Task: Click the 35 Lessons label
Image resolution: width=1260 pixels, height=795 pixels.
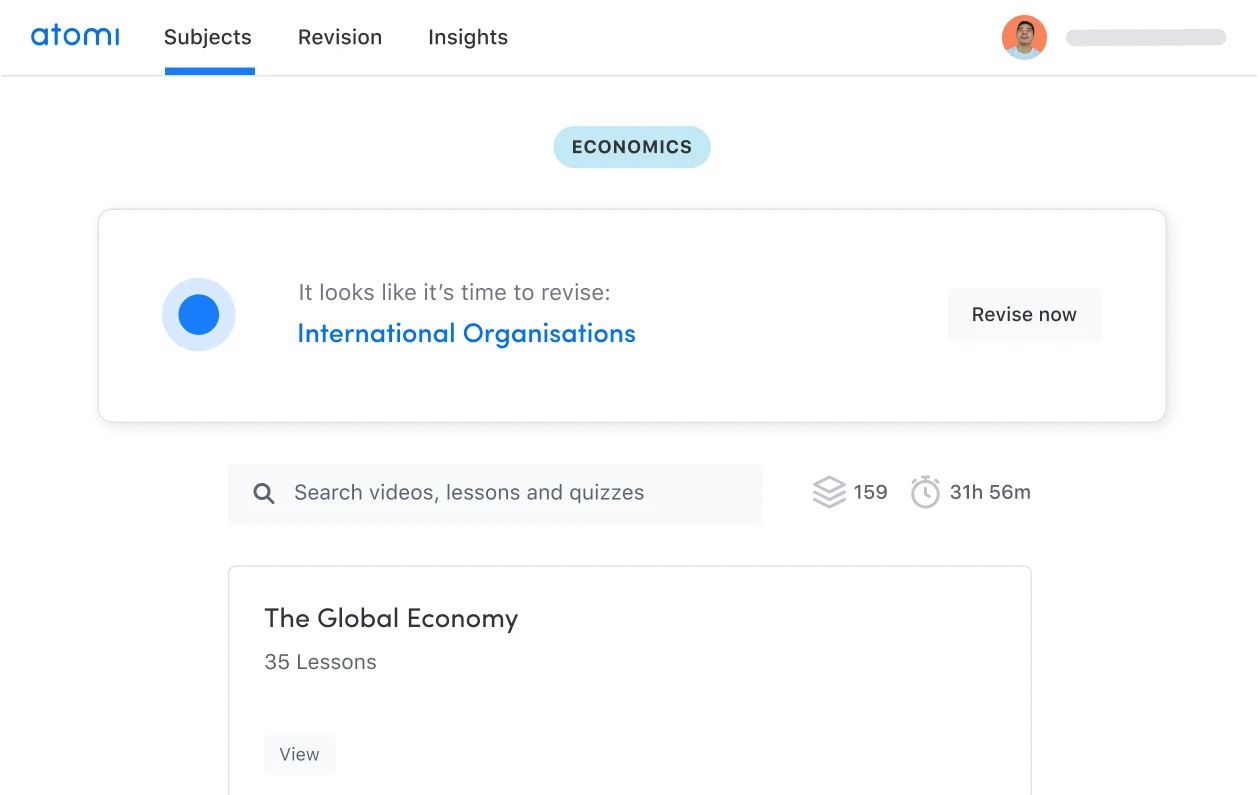Action: coord(320,662)
